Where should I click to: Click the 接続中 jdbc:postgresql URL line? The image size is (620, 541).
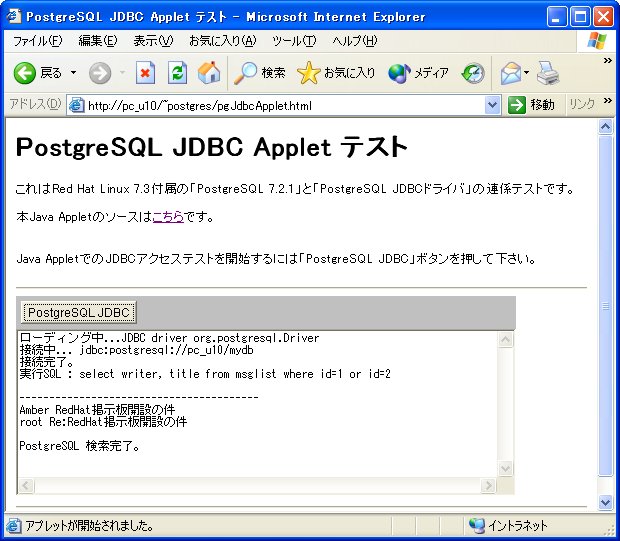pos(136,350)
